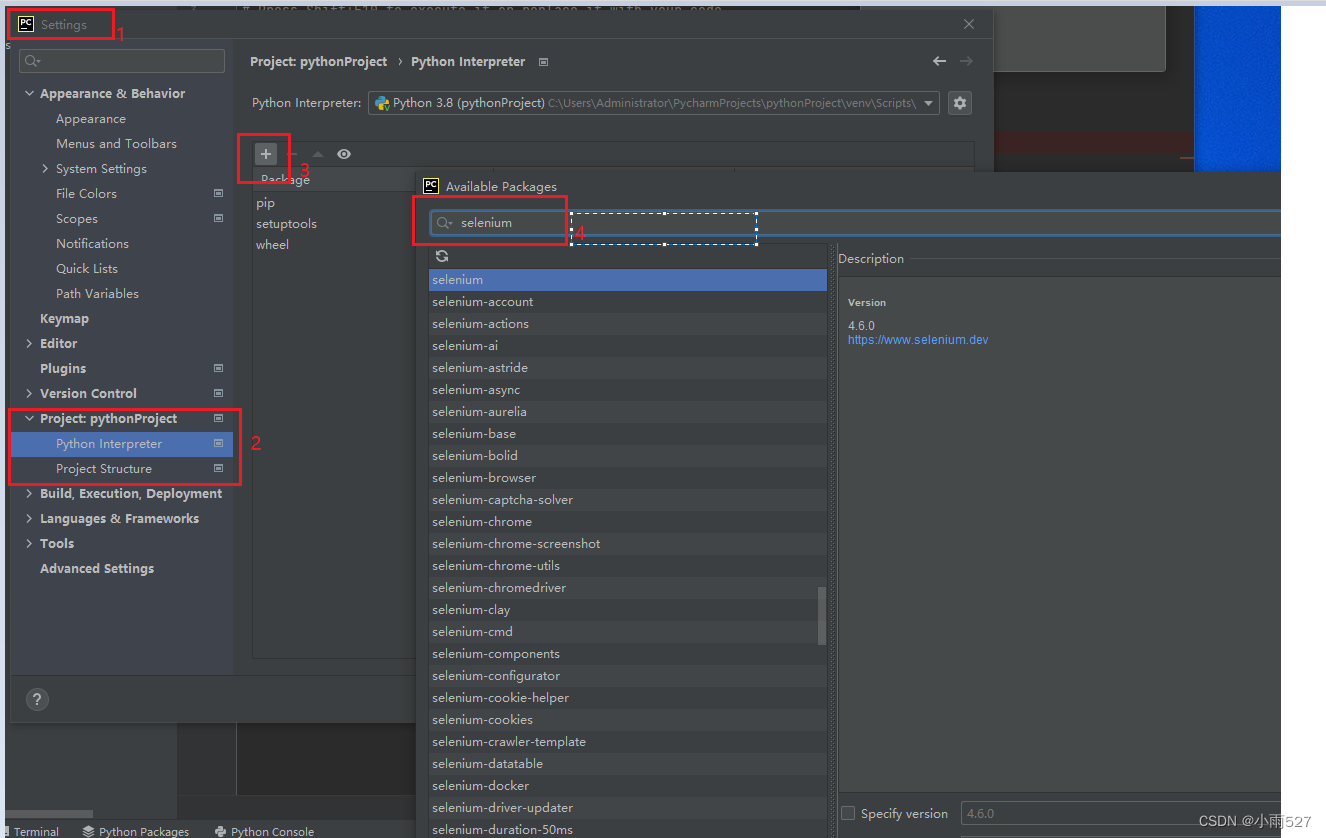Enable the Specify version checkbox
The width and height of the screenshot is (1326, 838).
coord(848,813)
